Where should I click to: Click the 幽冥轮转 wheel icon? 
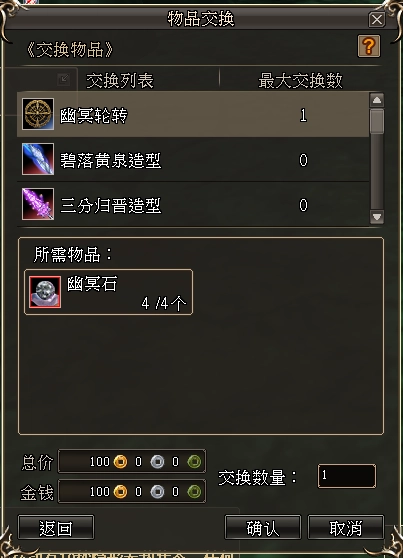click(38, 114)
